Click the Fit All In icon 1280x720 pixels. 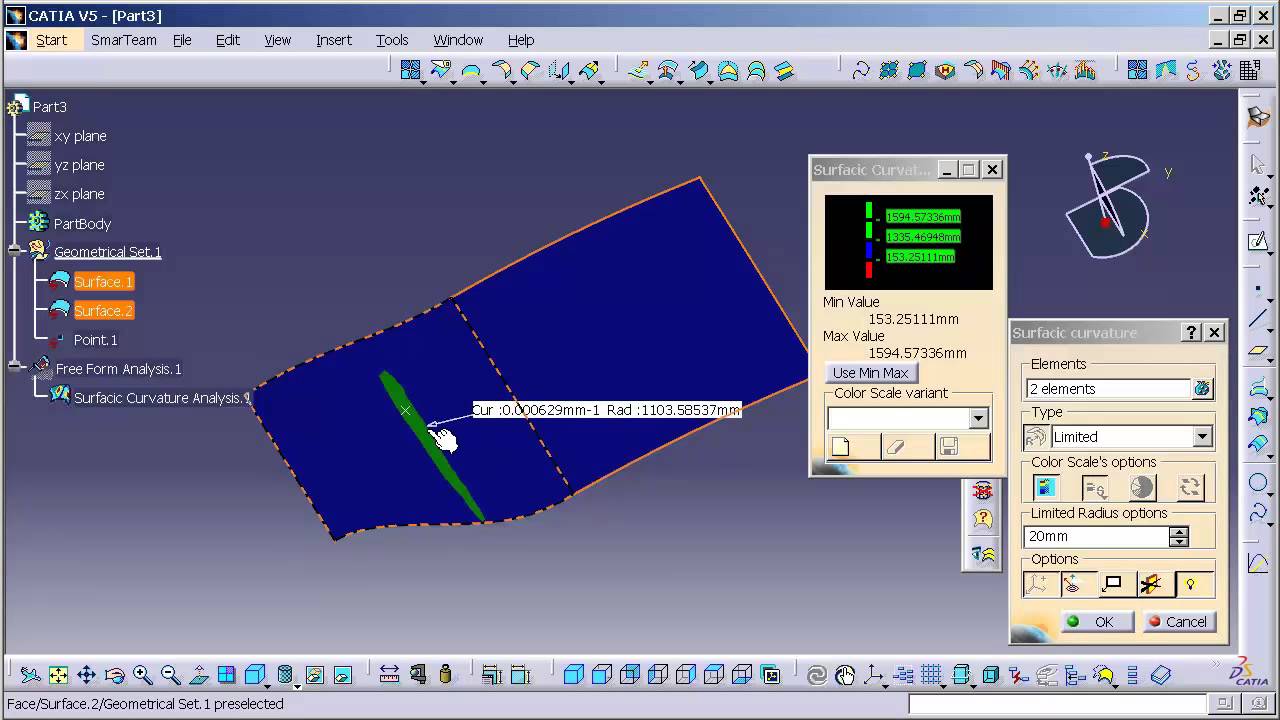(x=58, y=675)
